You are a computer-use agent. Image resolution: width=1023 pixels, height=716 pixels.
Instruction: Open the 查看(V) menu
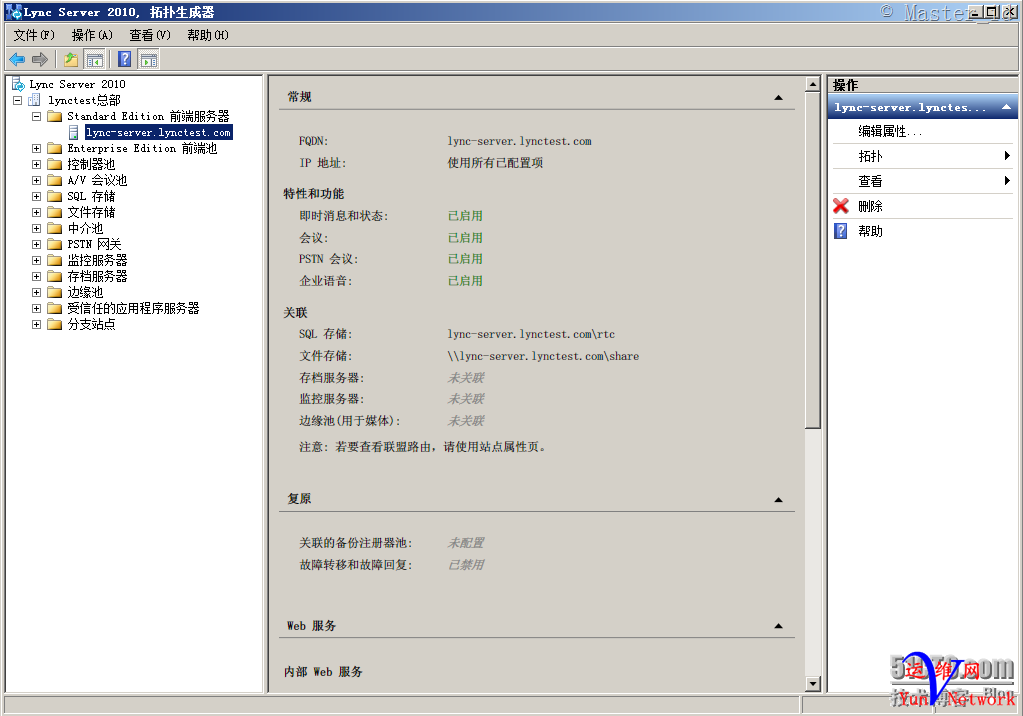tap(150, 35)
